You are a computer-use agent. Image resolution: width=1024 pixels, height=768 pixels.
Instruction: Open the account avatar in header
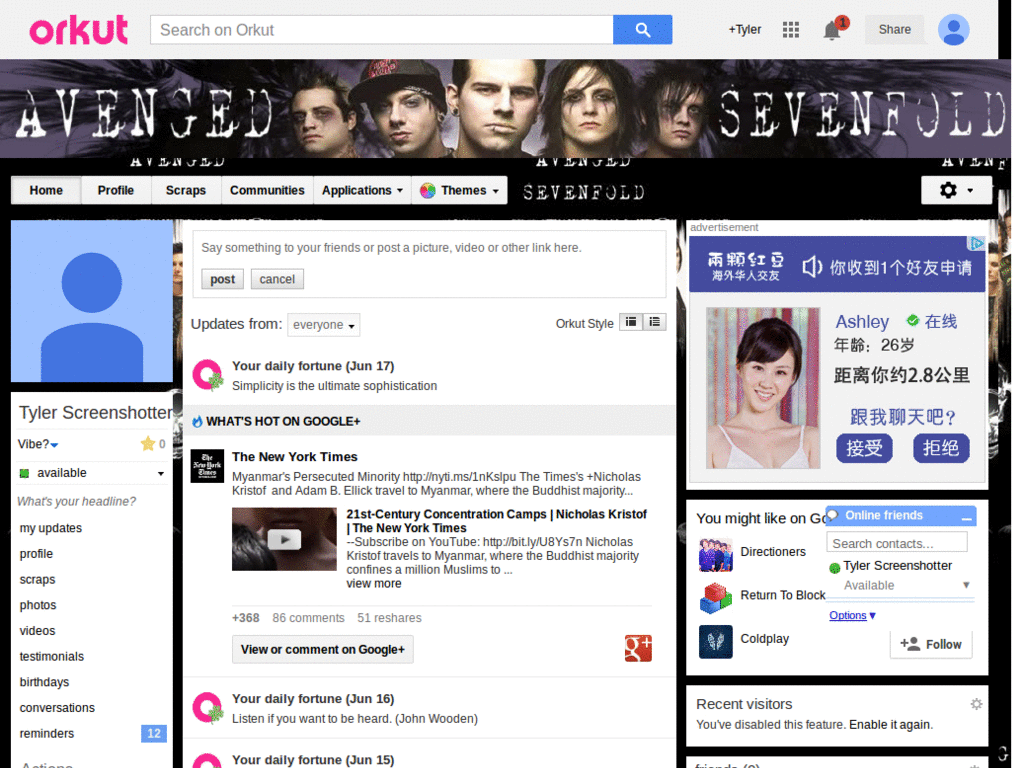pos(953,29)
